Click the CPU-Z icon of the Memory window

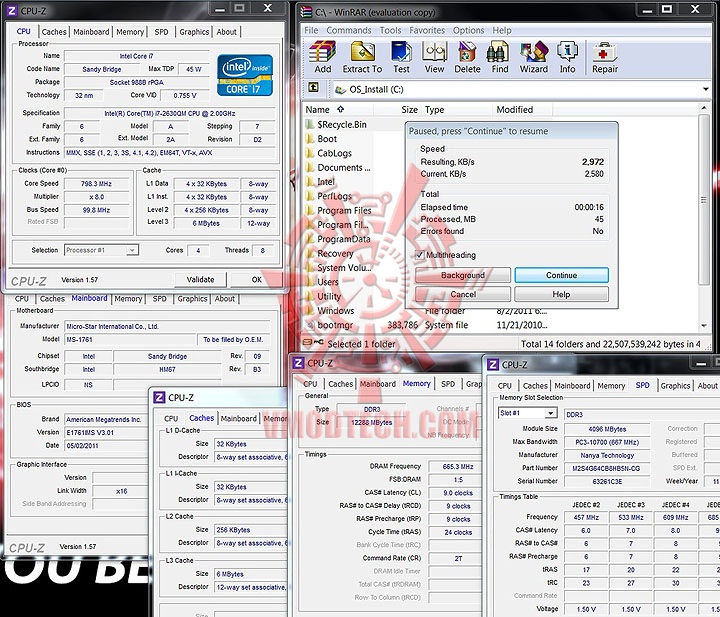tap(298, 363)
